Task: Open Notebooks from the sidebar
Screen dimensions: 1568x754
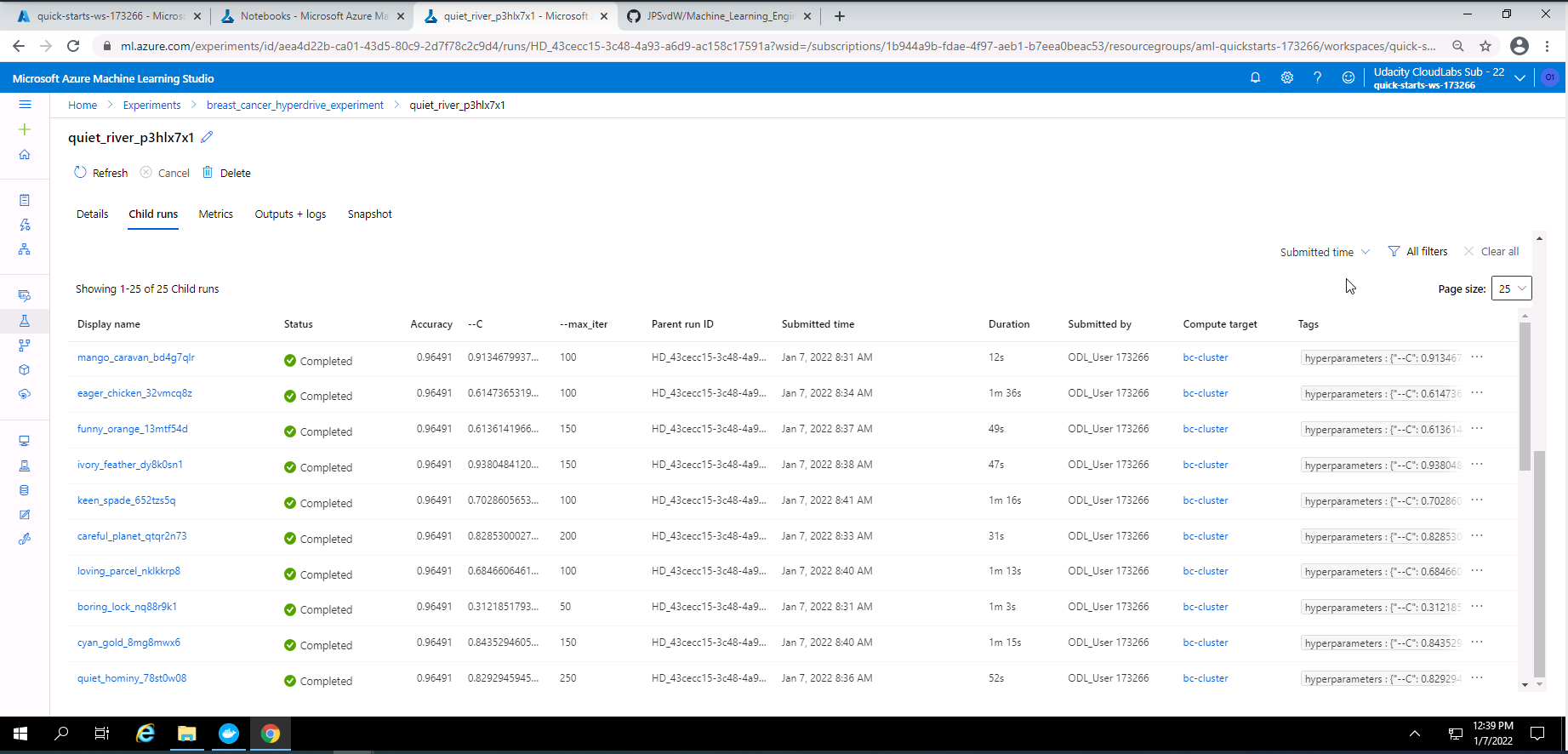Action: coord(25,200)
